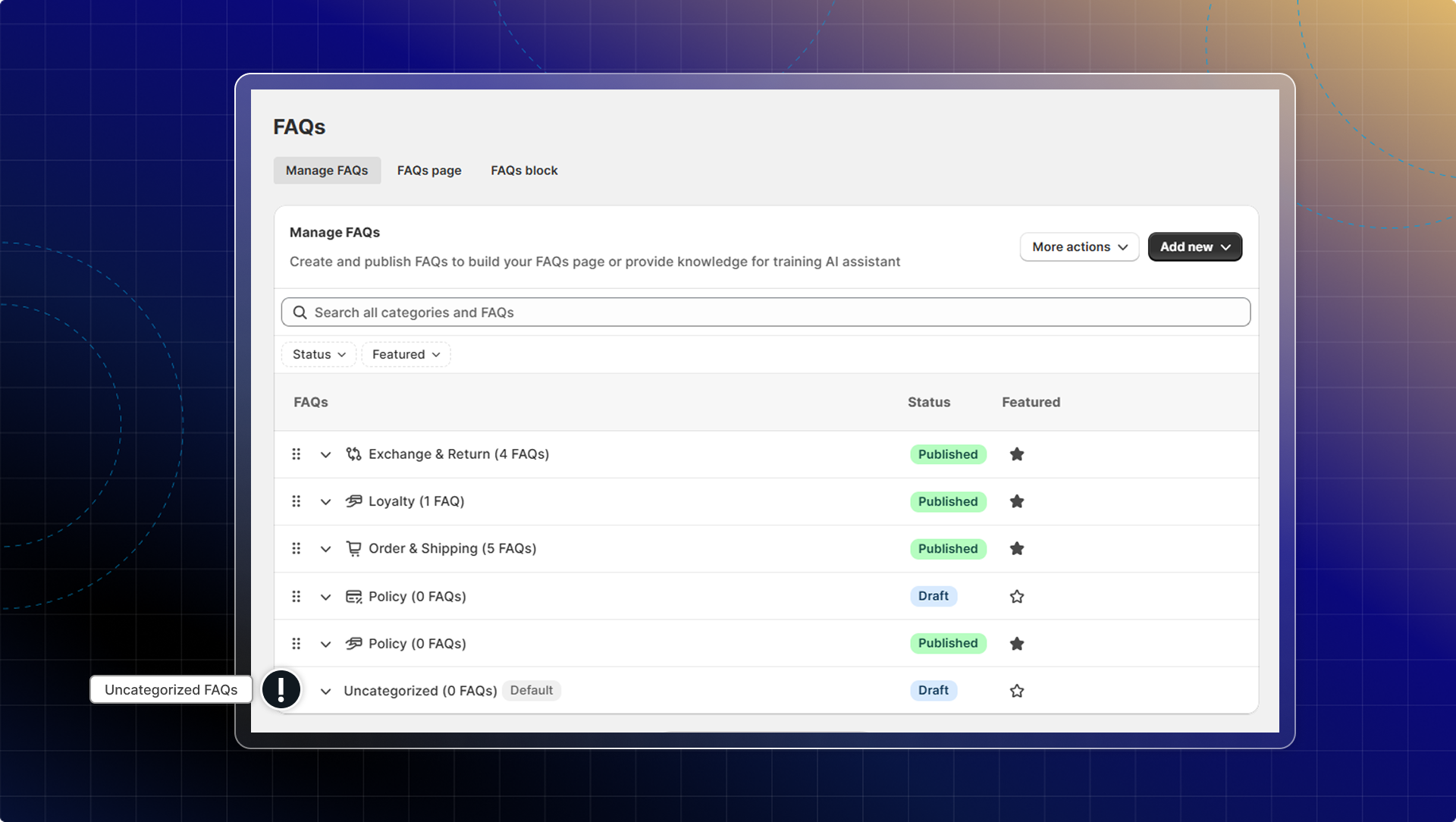
Task: Open the Featured filter dropdown
Action: coord(406,355)
